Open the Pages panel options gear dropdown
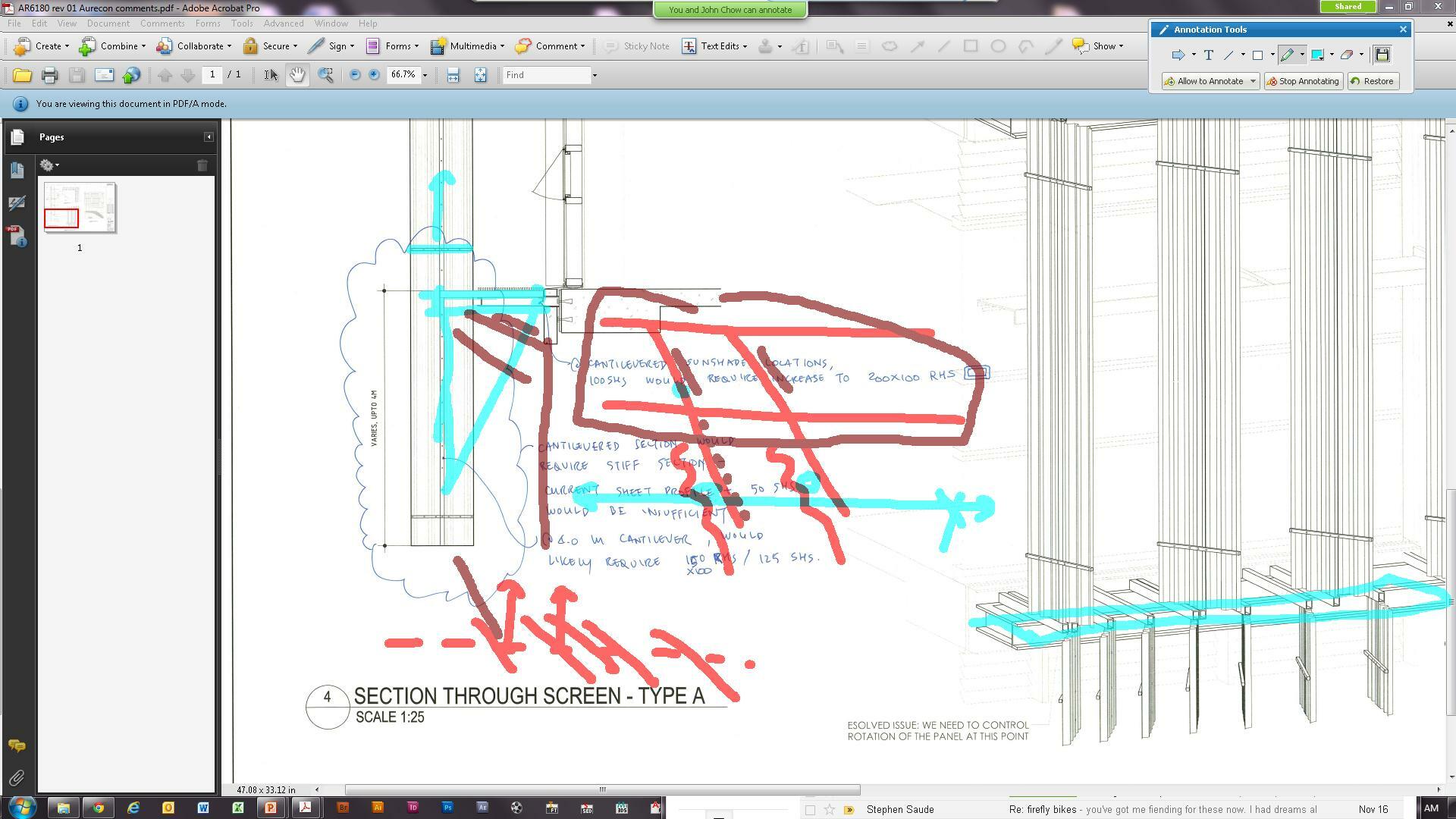The width and height of the screenshot is (1456, 819). (x=49, y=165)
